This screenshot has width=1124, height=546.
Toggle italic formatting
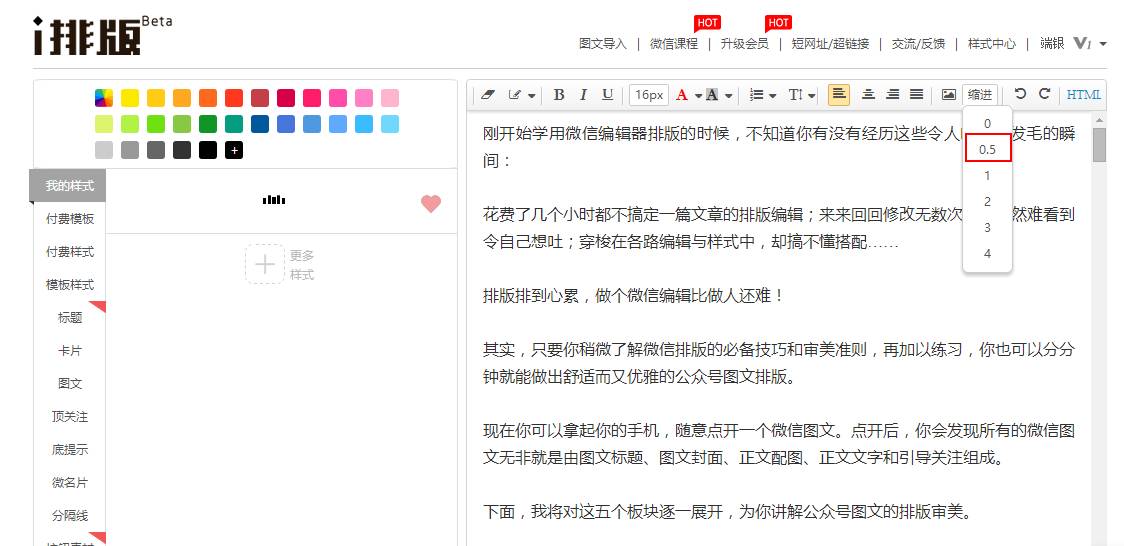coord(584,95)
